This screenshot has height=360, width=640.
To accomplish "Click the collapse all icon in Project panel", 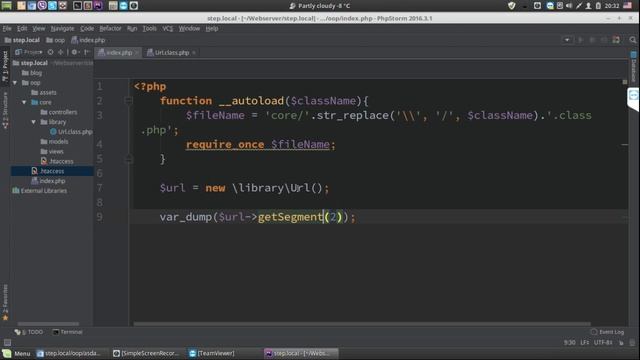I will tap(60, 52).
